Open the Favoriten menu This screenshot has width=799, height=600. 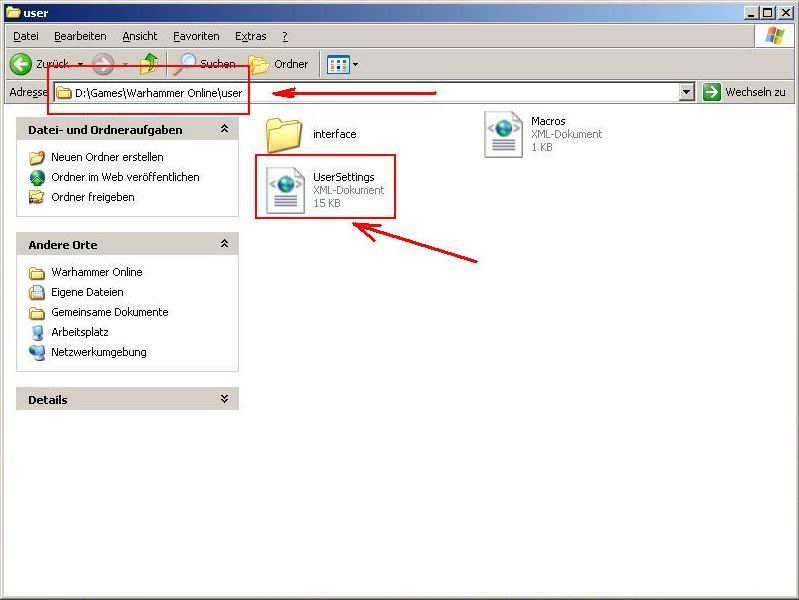coord(196,36)
